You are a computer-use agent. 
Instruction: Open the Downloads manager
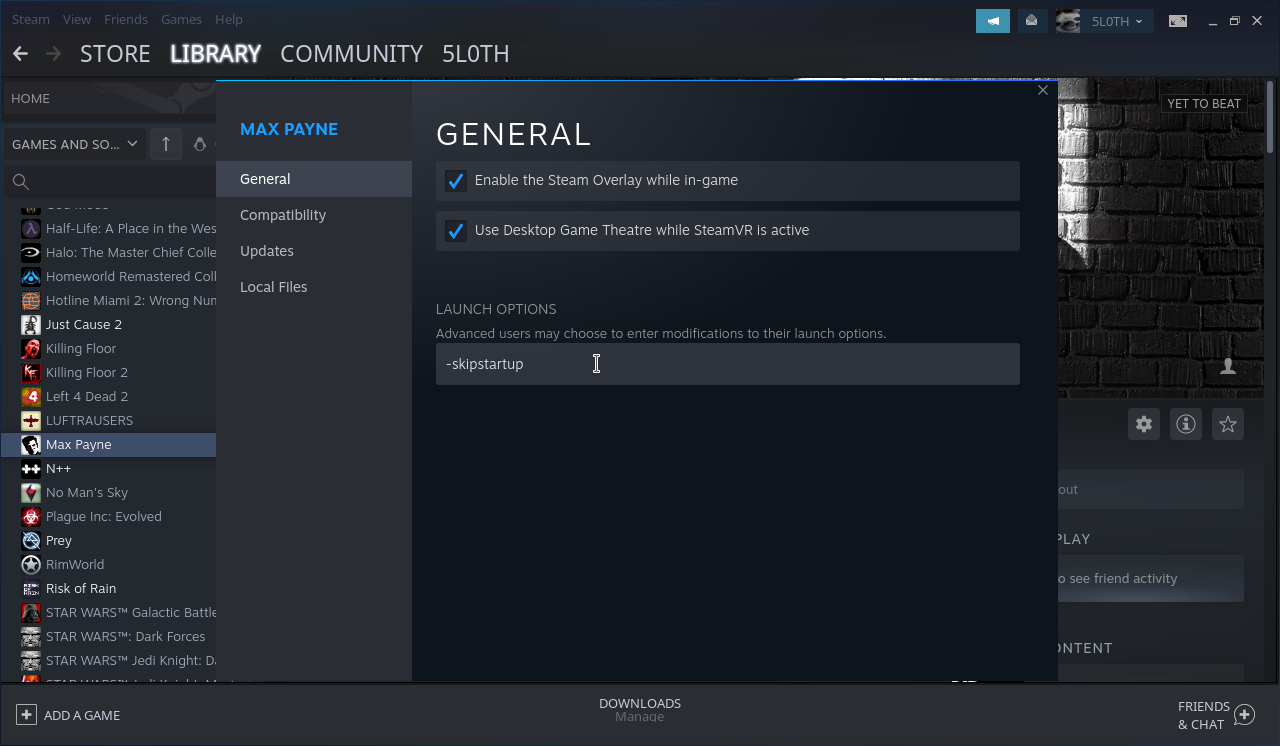[640, 709]
